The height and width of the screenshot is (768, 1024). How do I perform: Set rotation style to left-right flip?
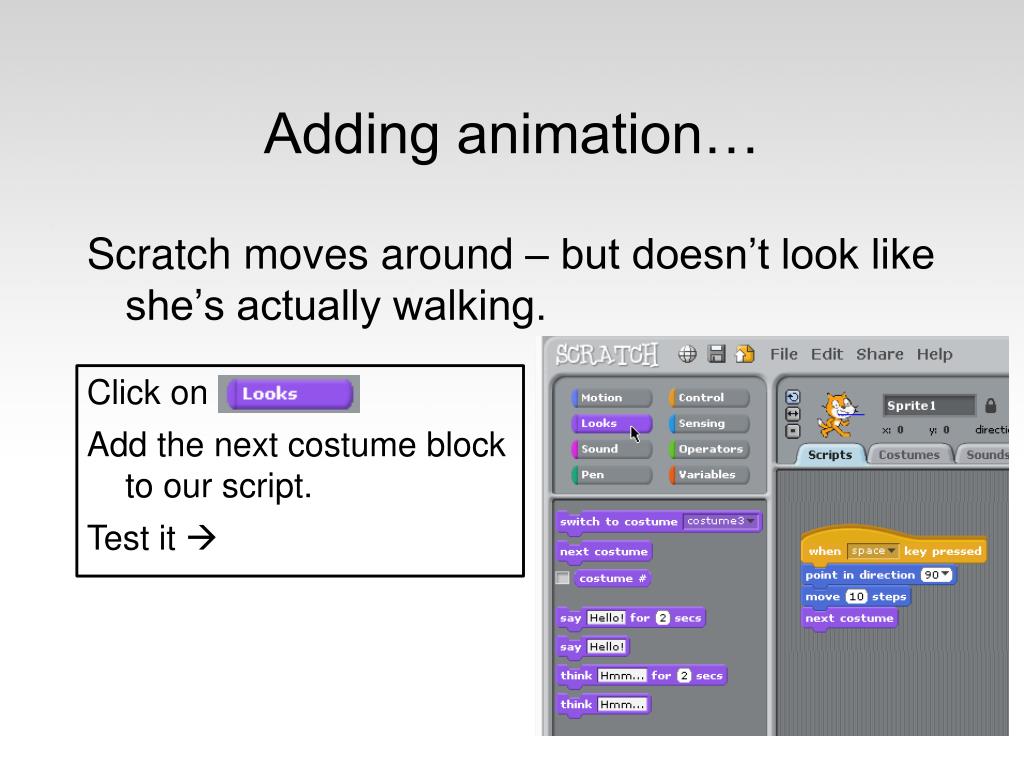(792, 414)
